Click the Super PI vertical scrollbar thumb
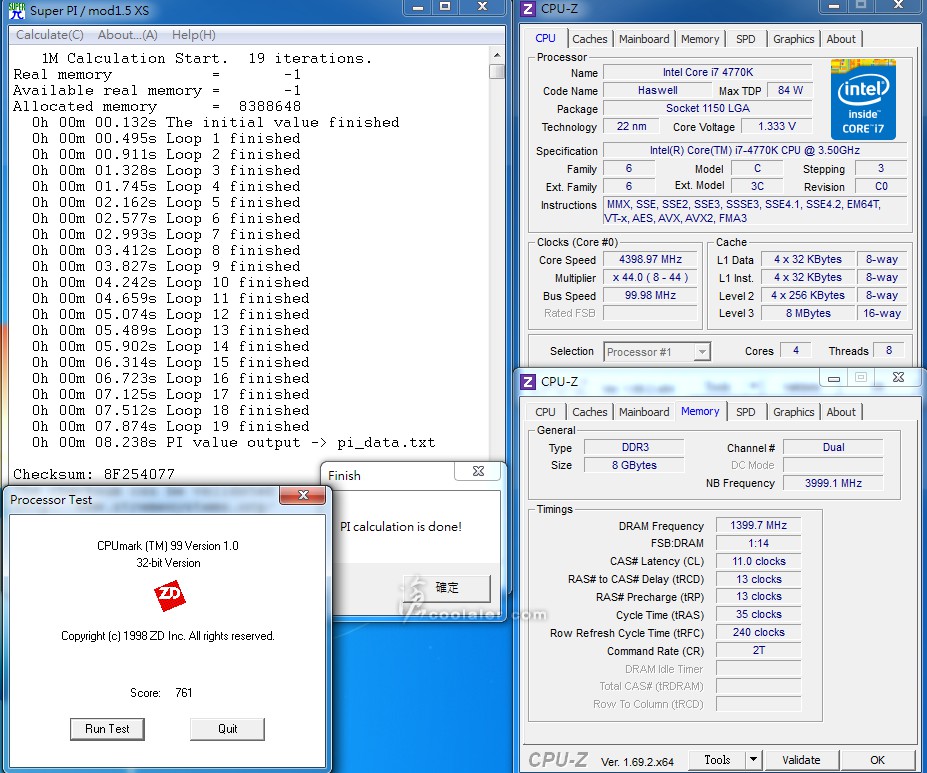This screenshot has height=773, width=927. coord(497,72)
